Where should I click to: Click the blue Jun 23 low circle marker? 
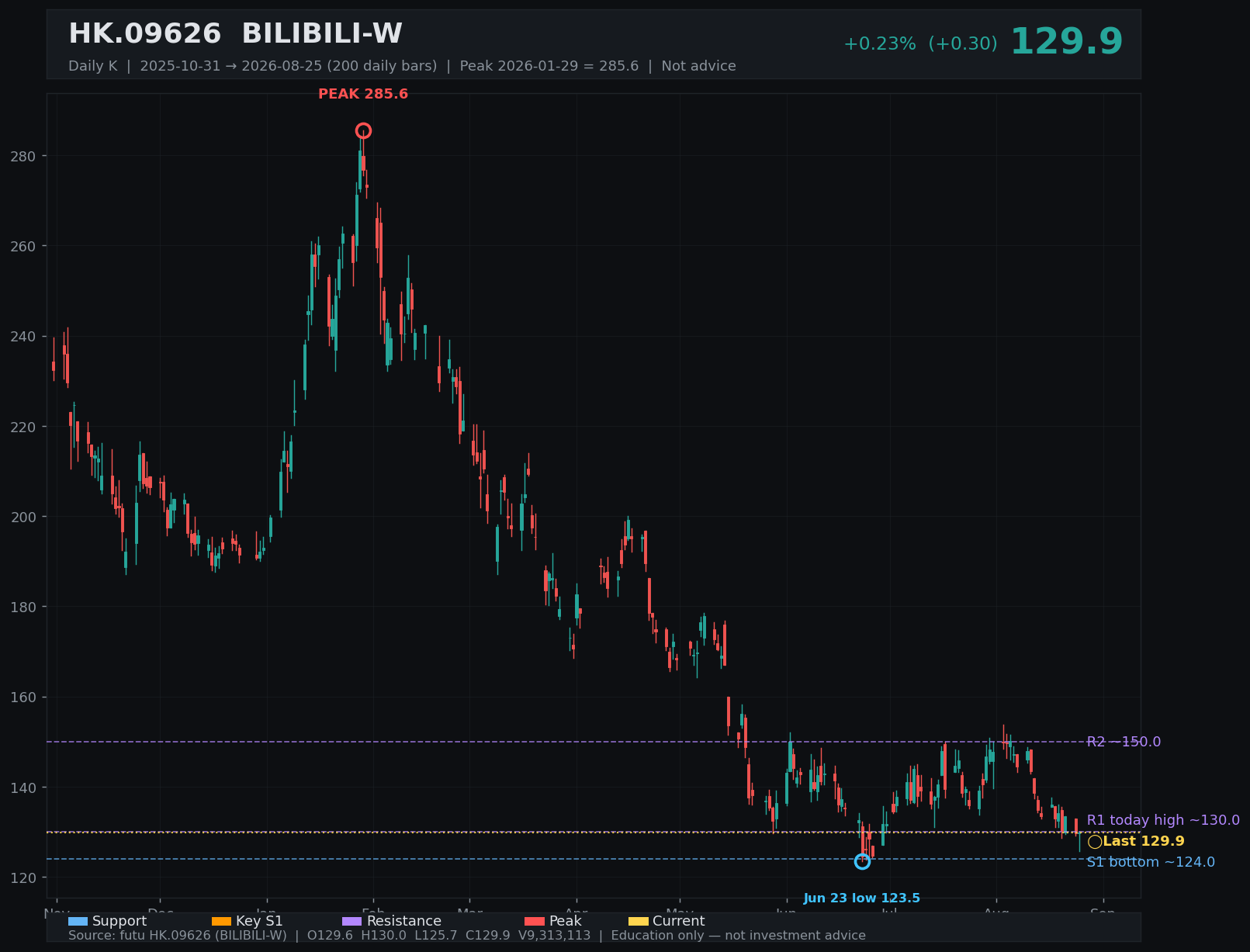862,861
